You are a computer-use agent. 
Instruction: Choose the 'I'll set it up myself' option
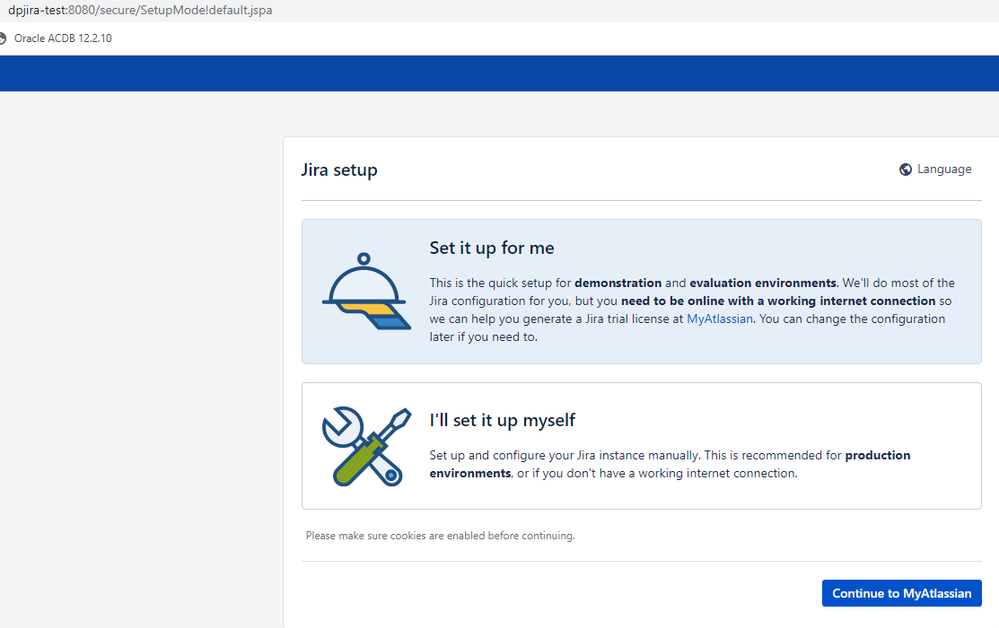642,446
